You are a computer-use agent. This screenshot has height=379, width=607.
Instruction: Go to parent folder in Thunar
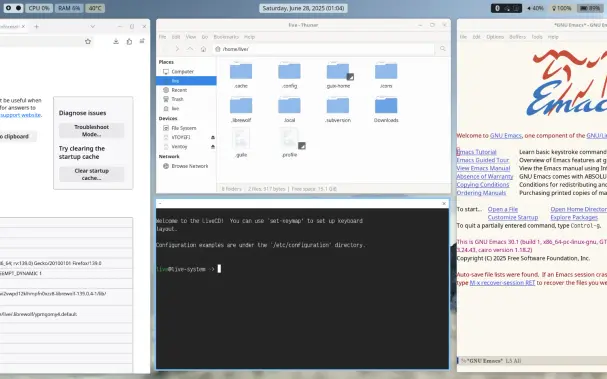pyautogui.click(x=190, y=49)
